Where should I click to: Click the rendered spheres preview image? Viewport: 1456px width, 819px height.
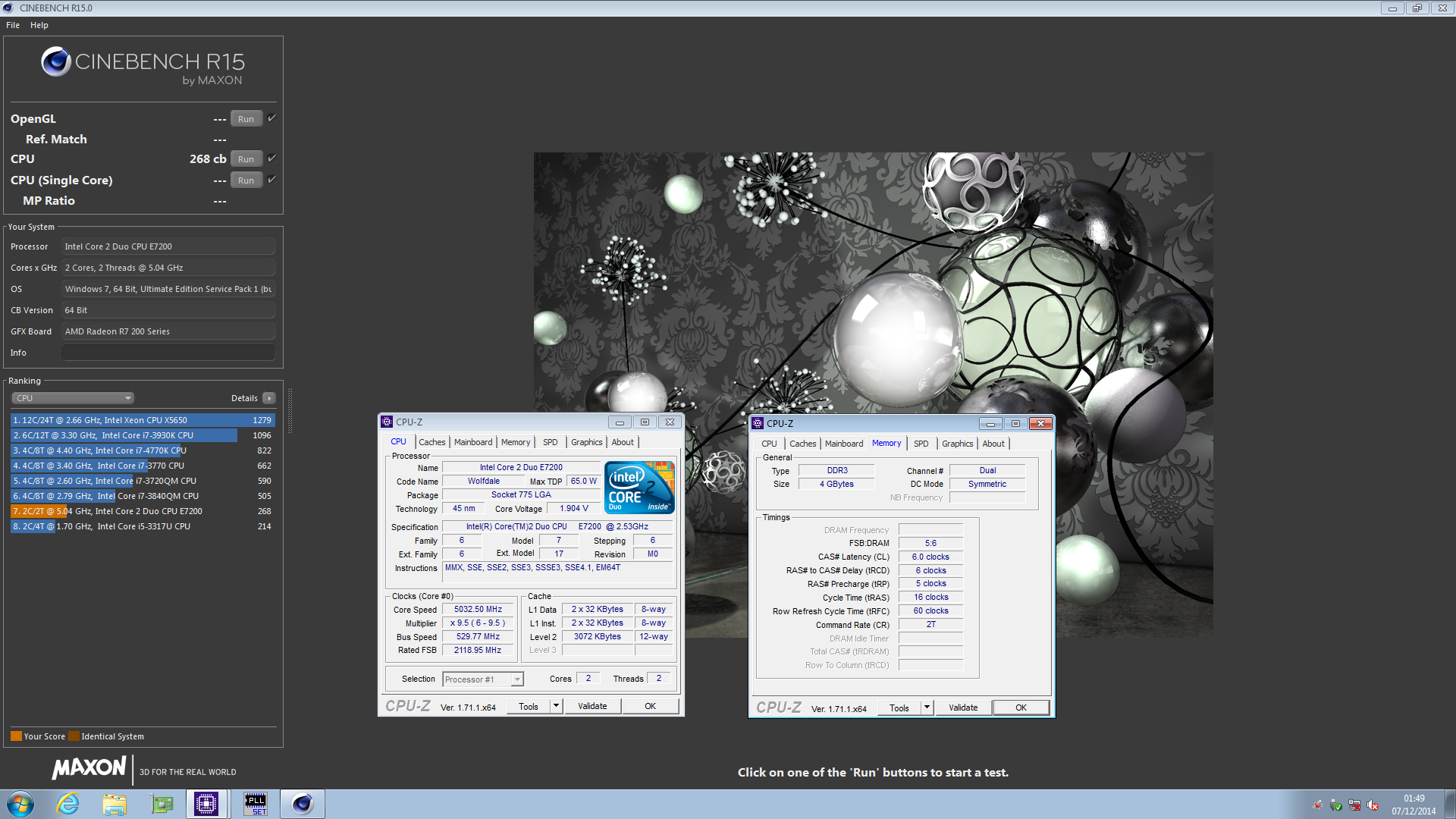point(873,394)
